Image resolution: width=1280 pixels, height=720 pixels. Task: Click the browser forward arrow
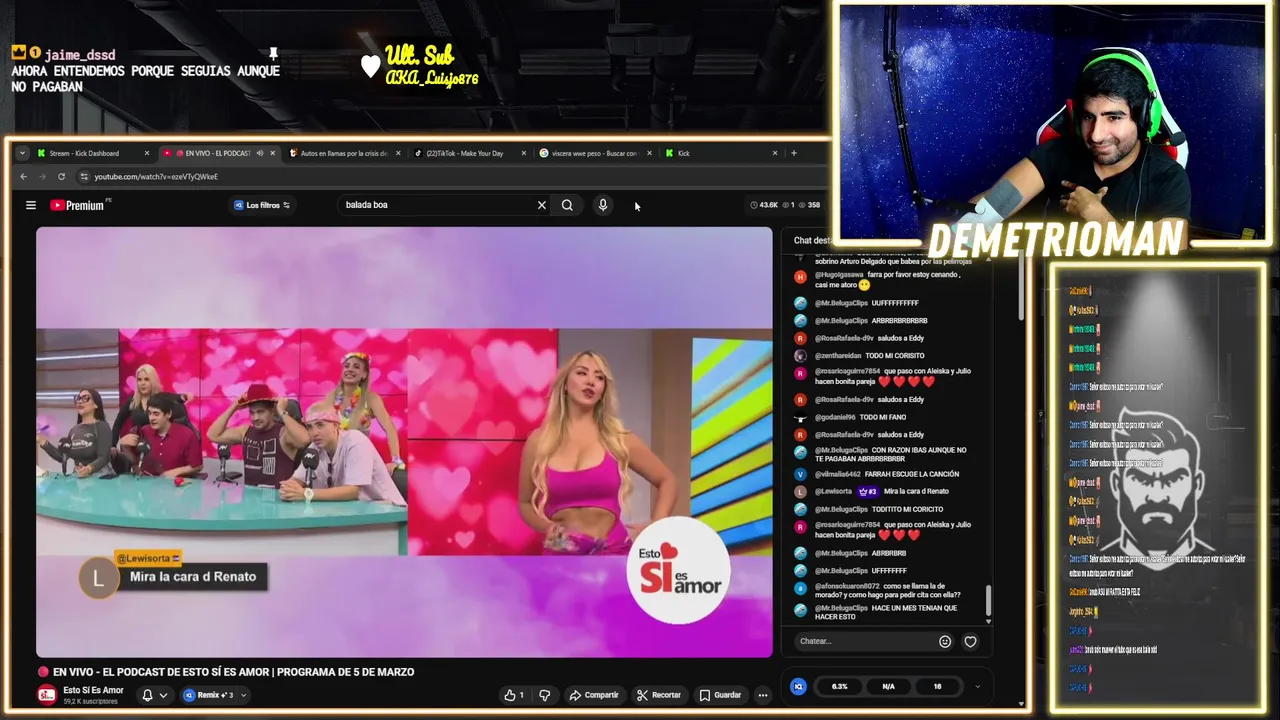point(42,176)
